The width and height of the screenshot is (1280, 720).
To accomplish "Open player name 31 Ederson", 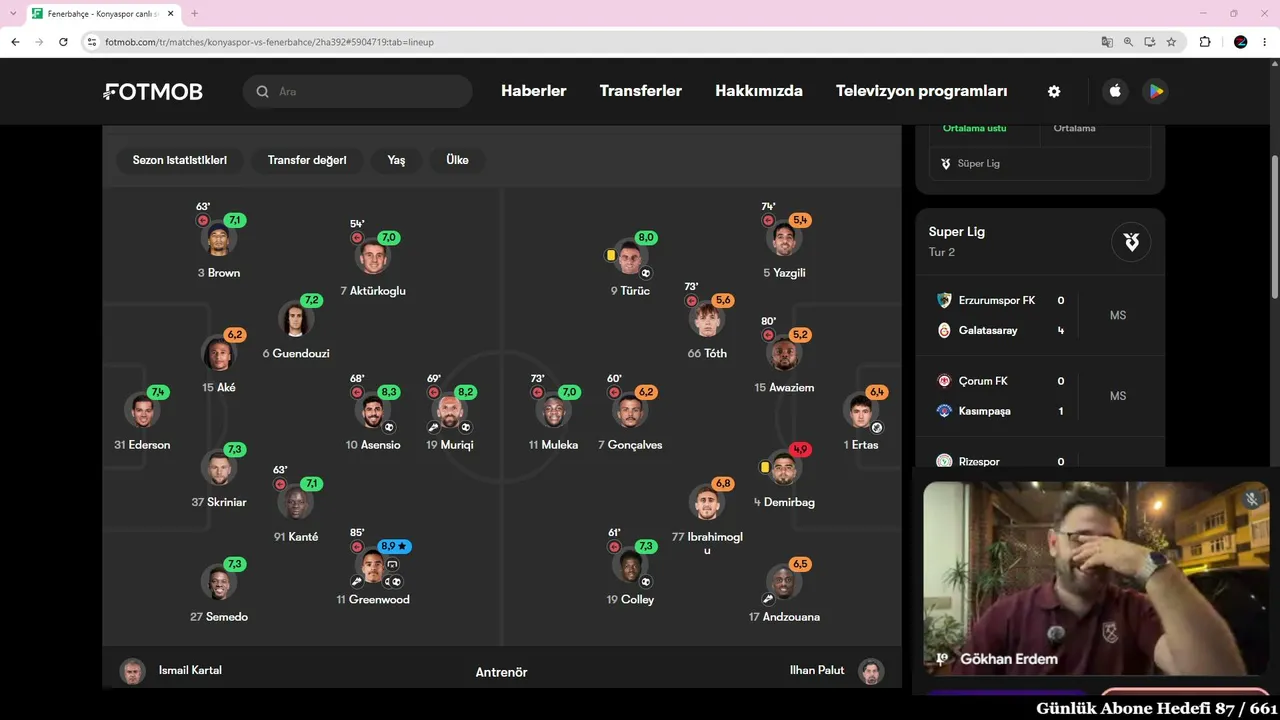I will click(x=142, y=445).
